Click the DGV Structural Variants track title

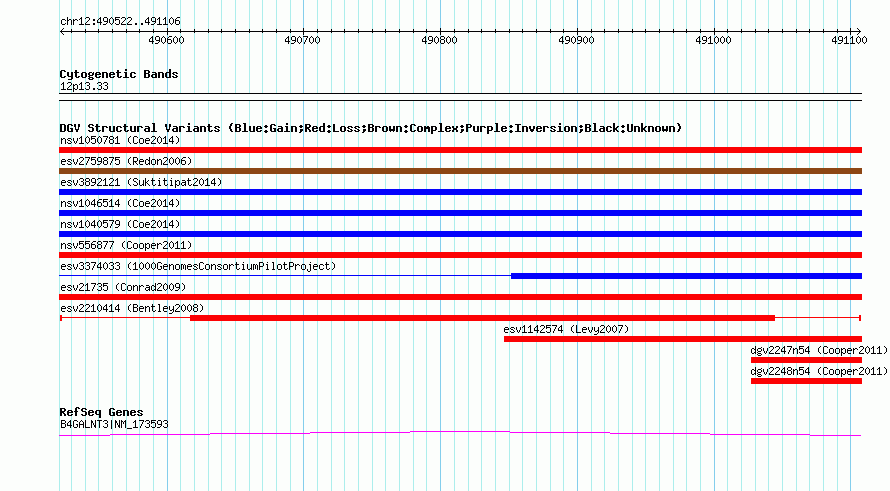coord(370,128)
